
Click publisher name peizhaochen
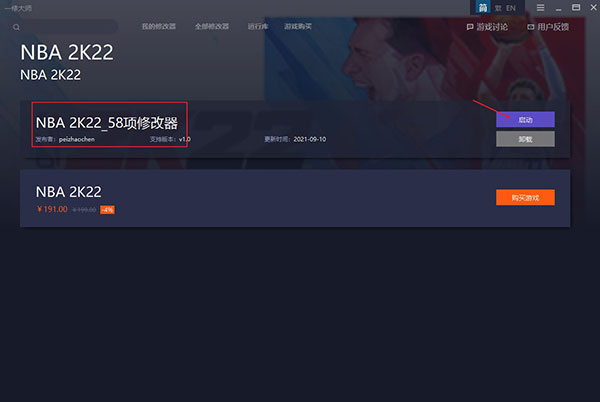tap(77, 139)
